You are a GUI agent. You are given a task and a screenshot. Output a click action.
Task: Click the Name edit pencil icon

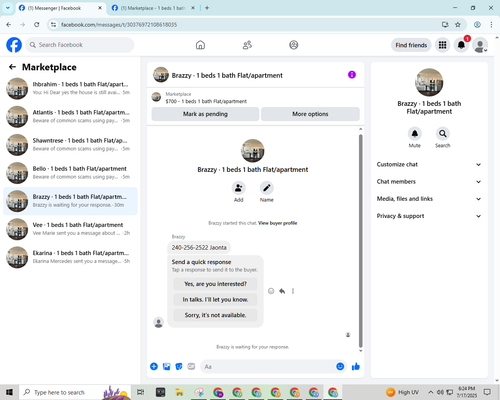click(x=267, y=188)
